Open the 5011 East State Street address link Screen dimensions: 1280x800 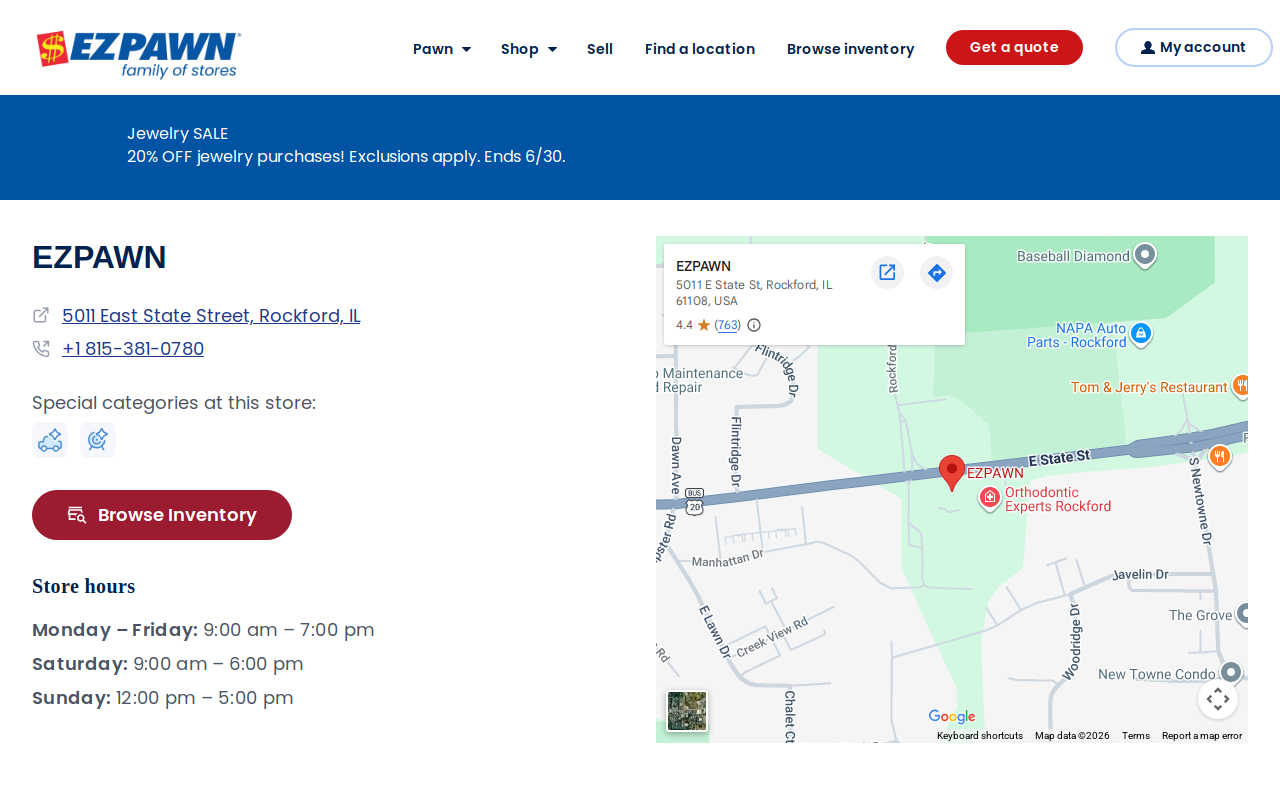(211, 315)
